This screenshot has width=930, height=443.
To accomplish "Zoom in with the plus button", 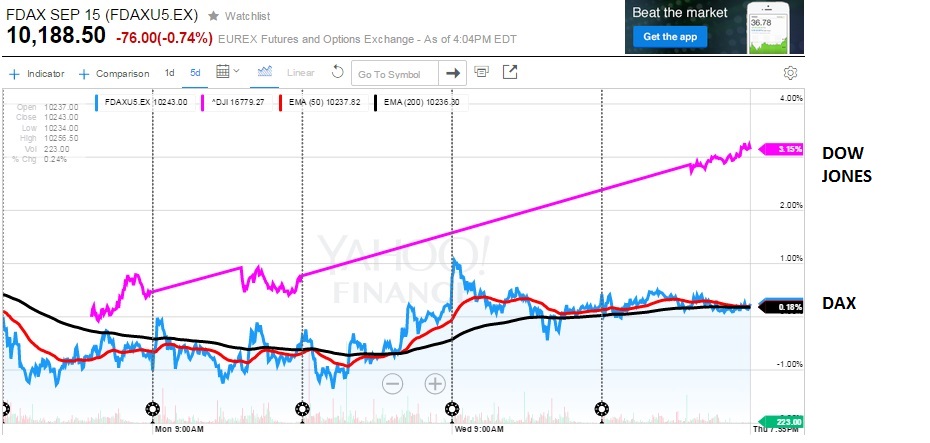I will (435, 383).
